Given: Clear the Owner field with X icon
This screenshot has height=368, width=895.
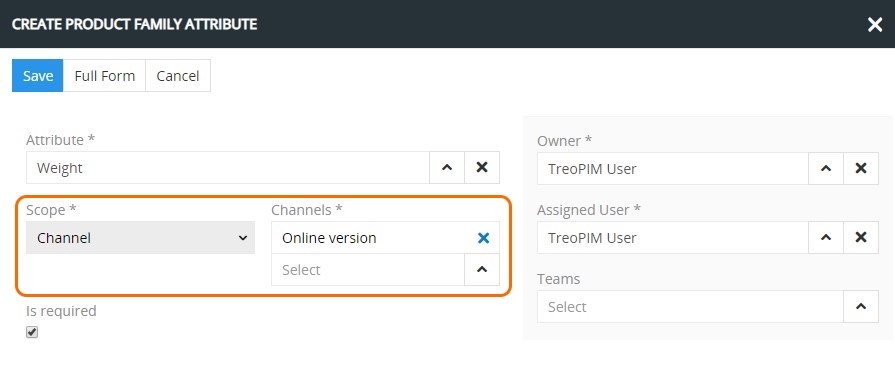Looking at the screenshot, I should [x=861, y=168].
